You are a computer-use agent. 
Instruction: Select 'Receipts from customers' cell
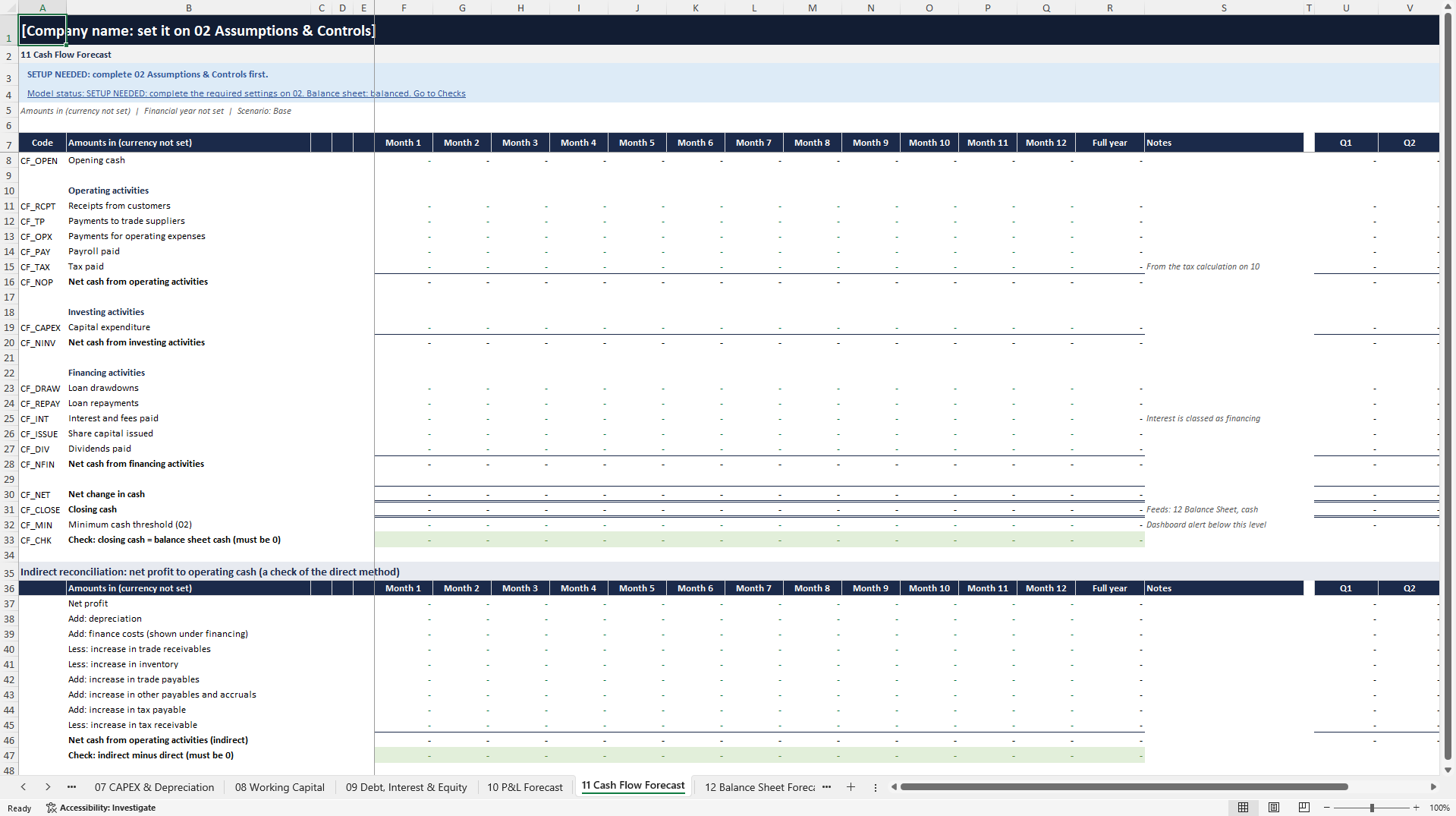point(189,206)
